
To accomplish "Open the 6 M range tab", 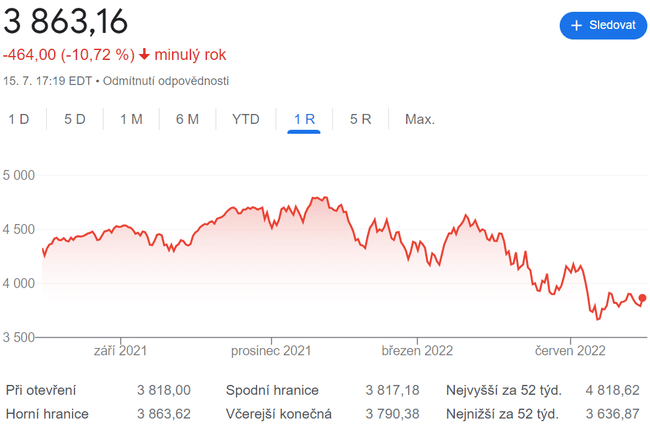I will pyautogui.click(x=187, y=119).
